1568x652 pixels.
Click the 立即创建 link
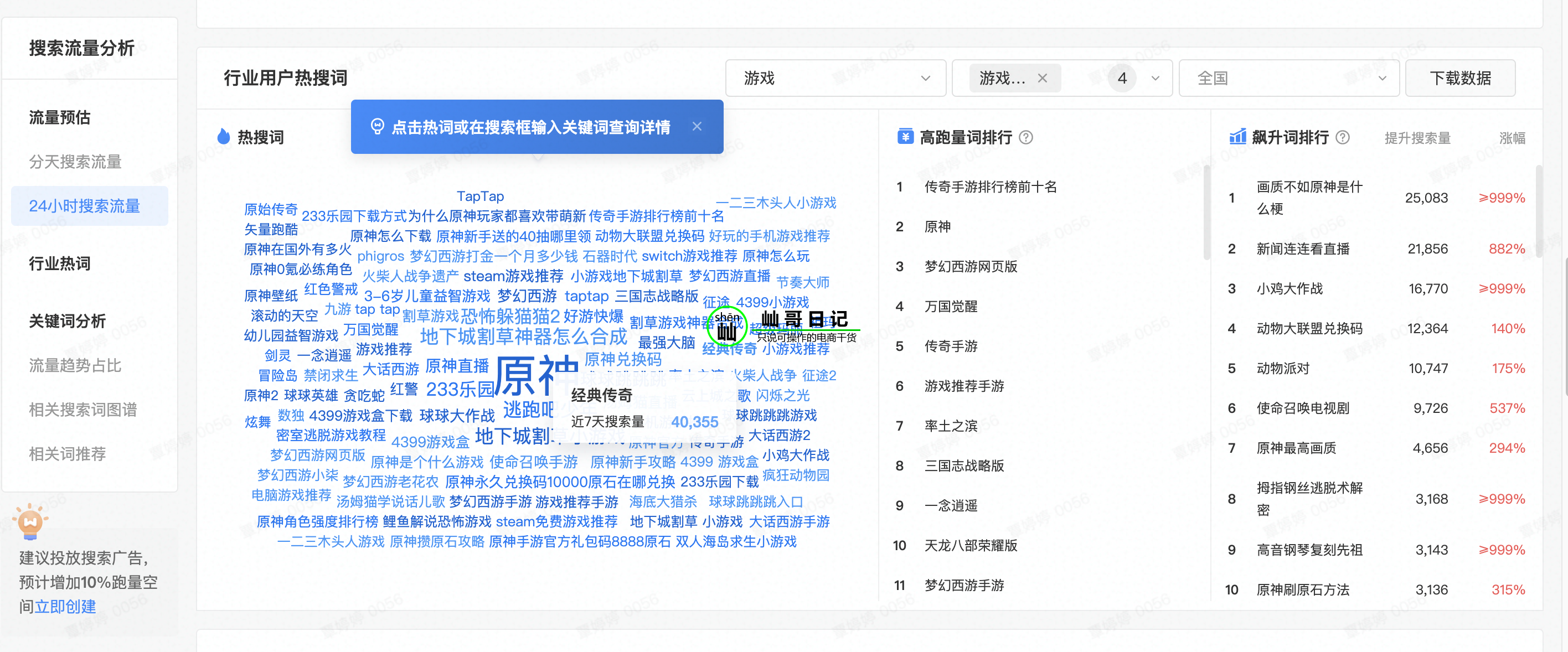tap(65, 607)
